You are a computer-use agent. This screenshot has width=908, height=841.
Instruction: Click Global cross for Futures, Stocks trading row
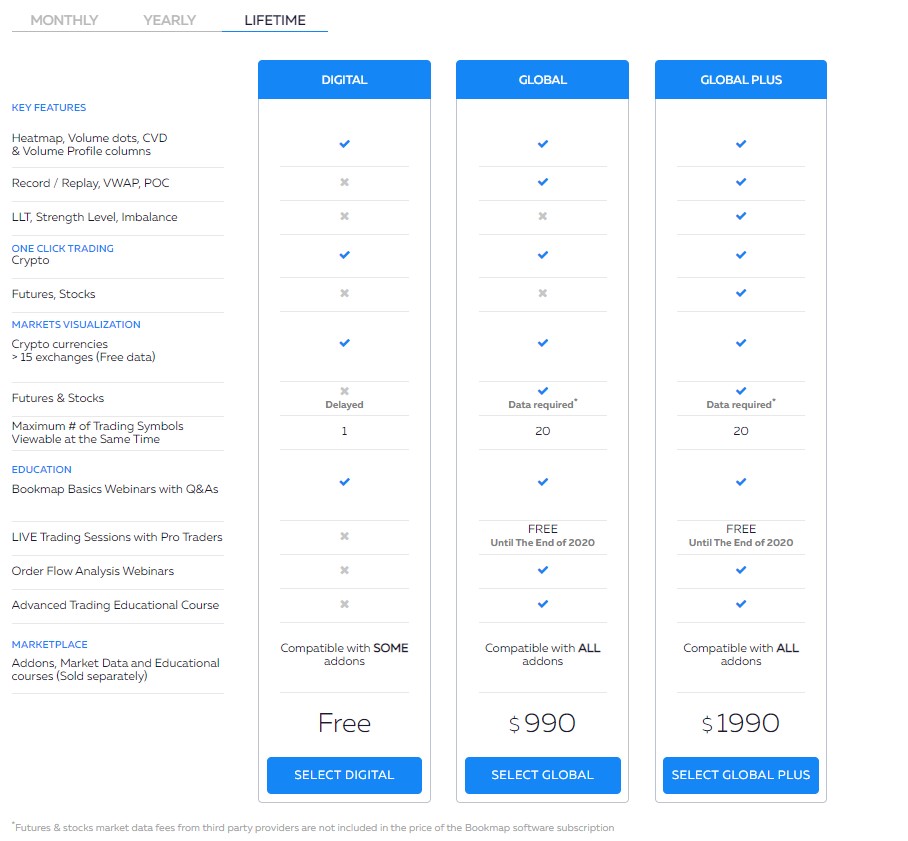(x=543, y=293)
